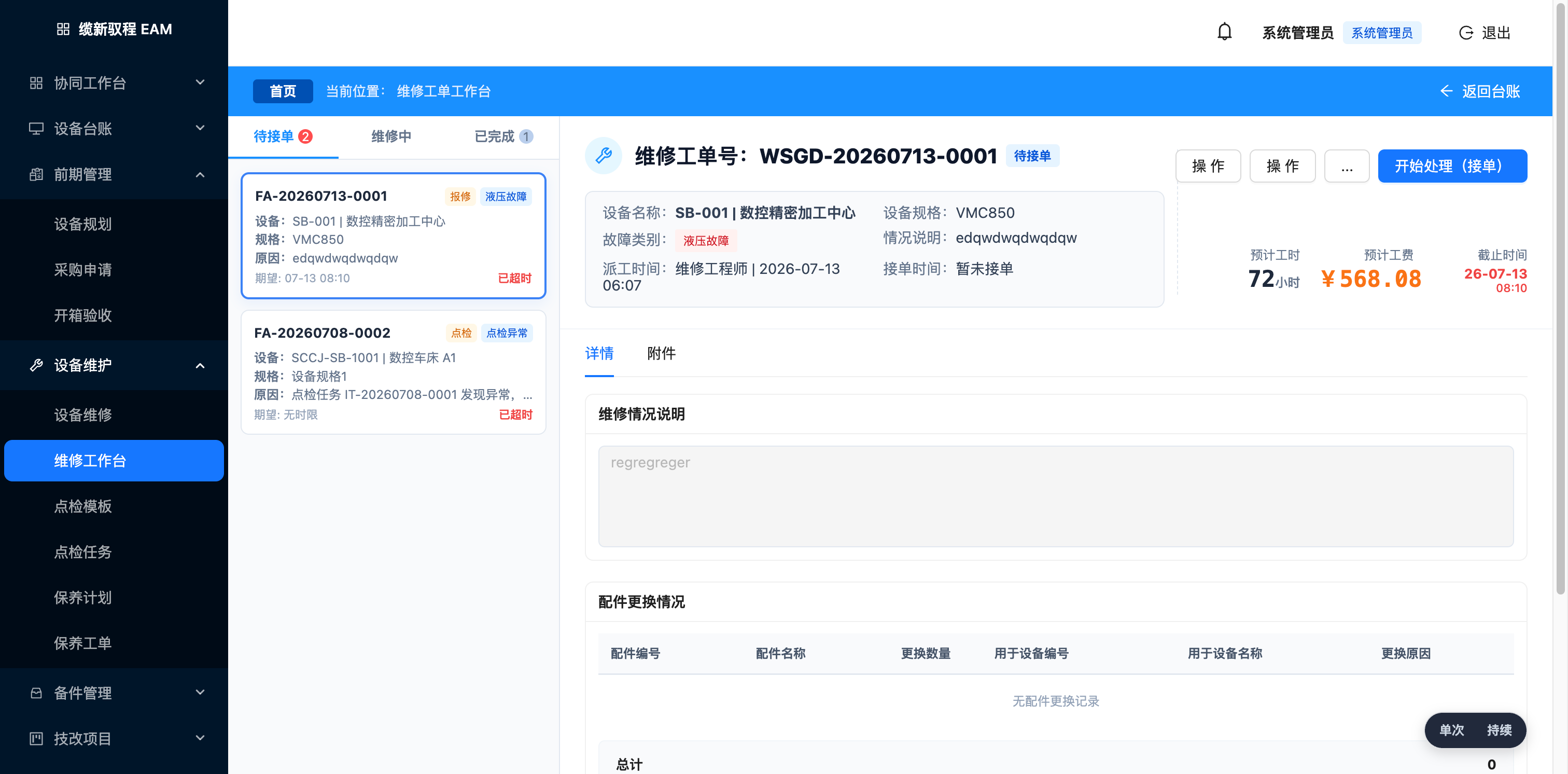Open 点检模板 in the sidebar
1568x774 pixels.
tap(114, 506)
